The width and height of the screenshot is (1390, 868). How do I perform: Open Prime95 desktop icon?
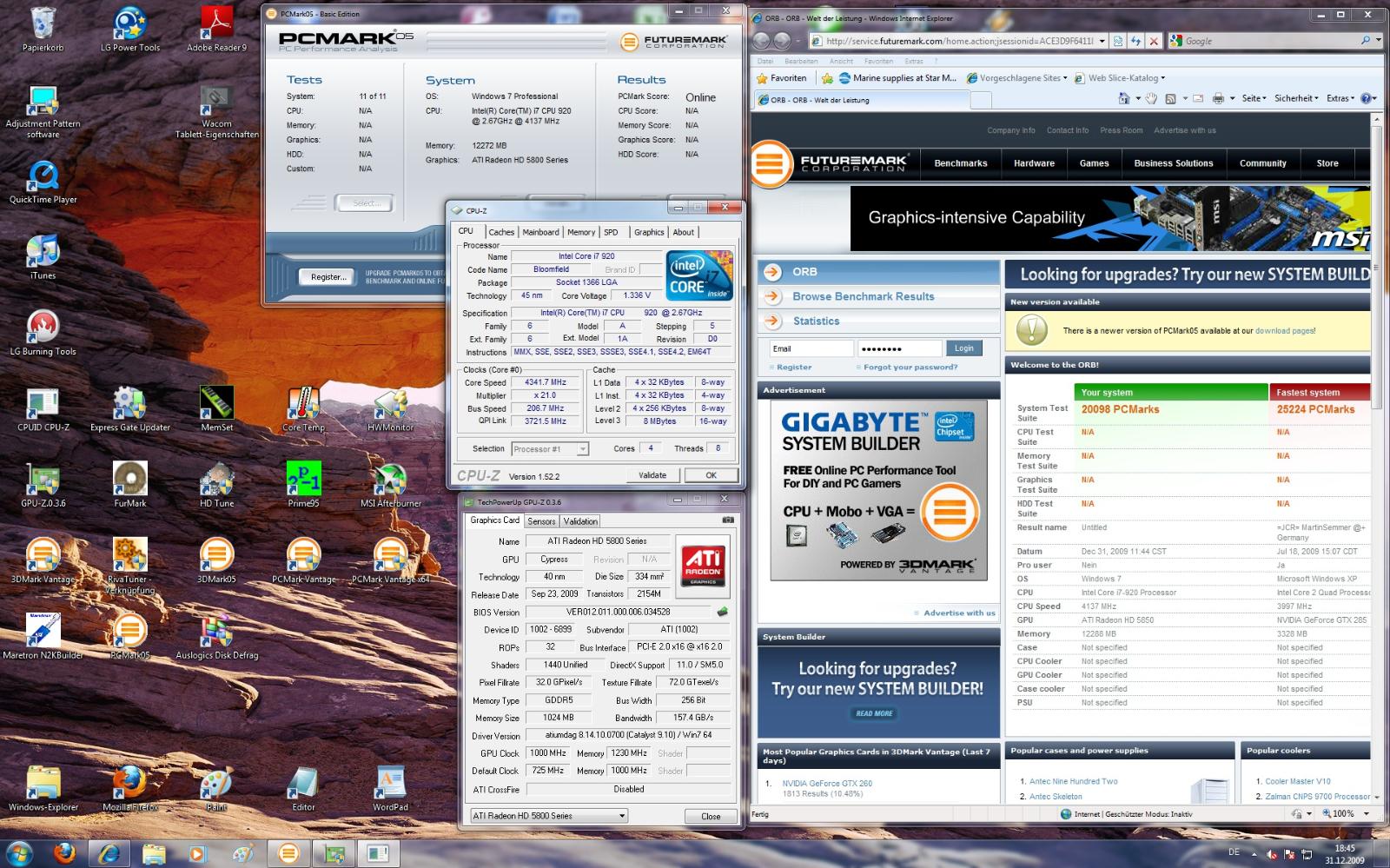(x=303, y=484)
